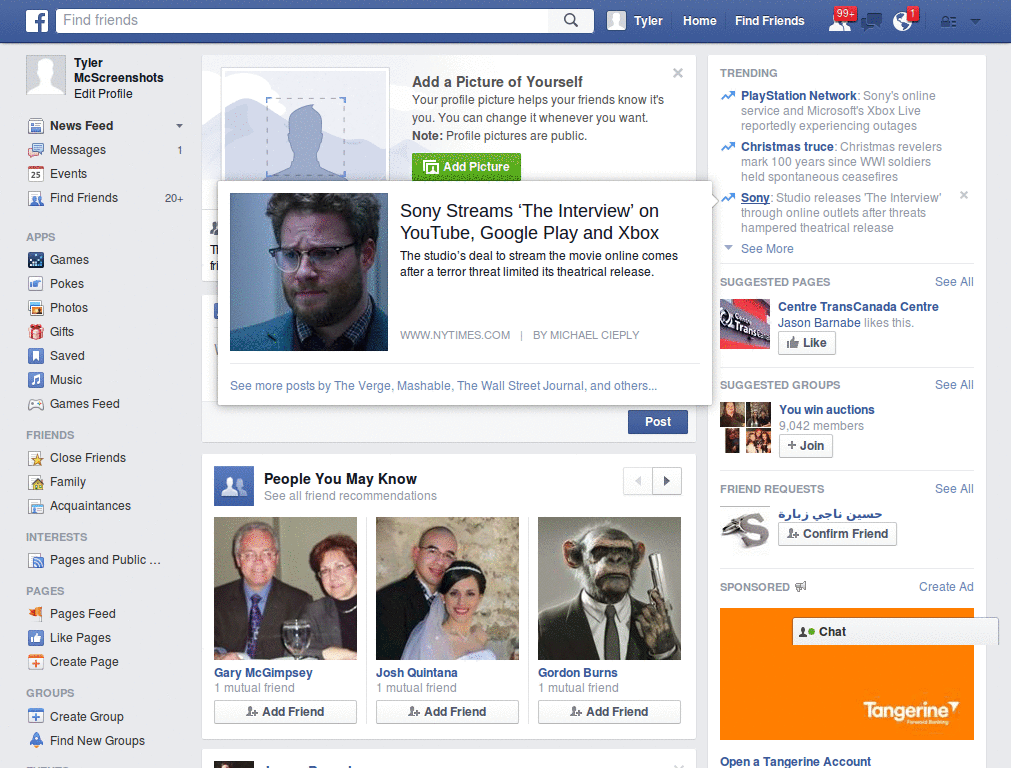Screen dimensions: 1024x768
Task: Show previous People You May Know suggestions
Action: pos(638,481)
